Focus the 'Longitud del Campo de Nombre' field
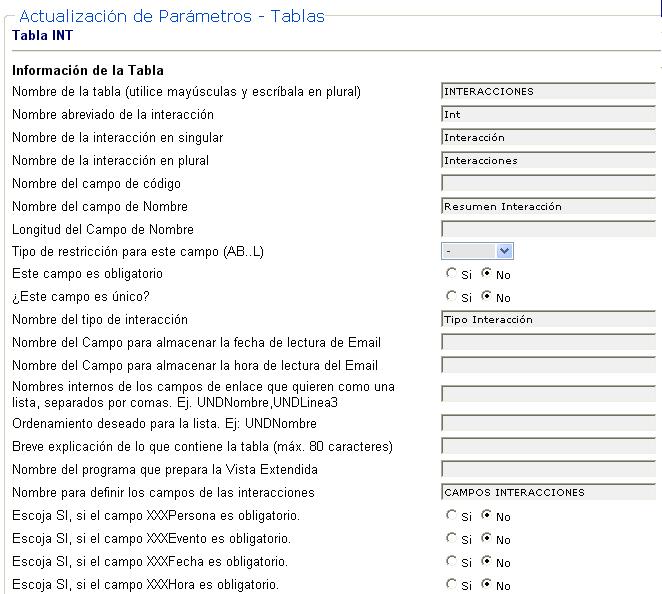This screenshot has height=594, width=662. [x=548, y=229]
